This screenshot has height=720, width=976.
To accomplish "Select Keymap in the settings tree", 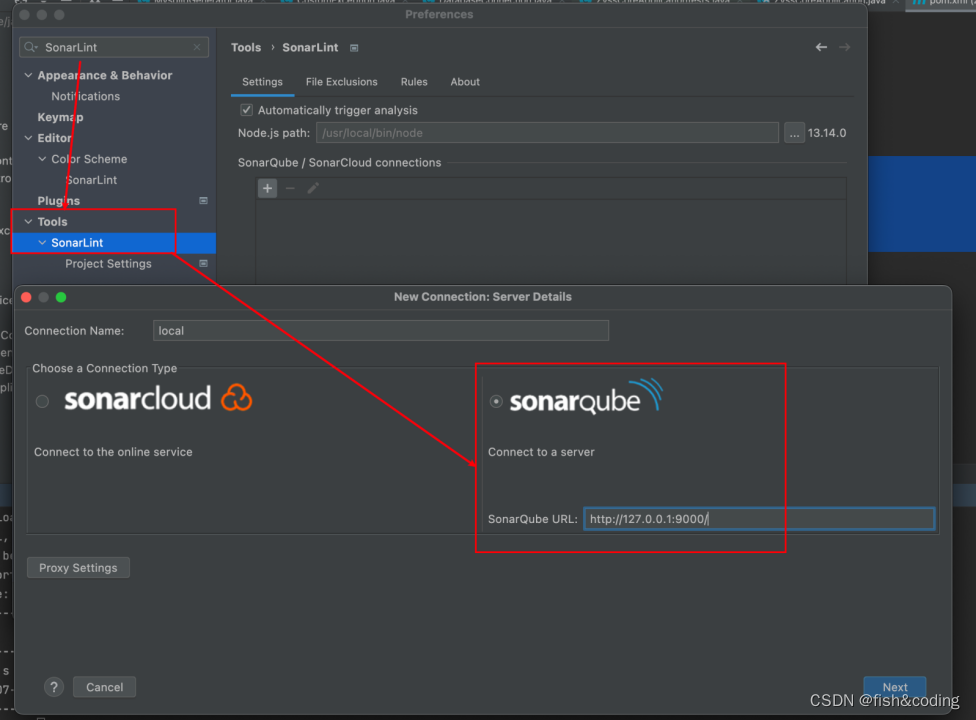I will click(60, 117).
